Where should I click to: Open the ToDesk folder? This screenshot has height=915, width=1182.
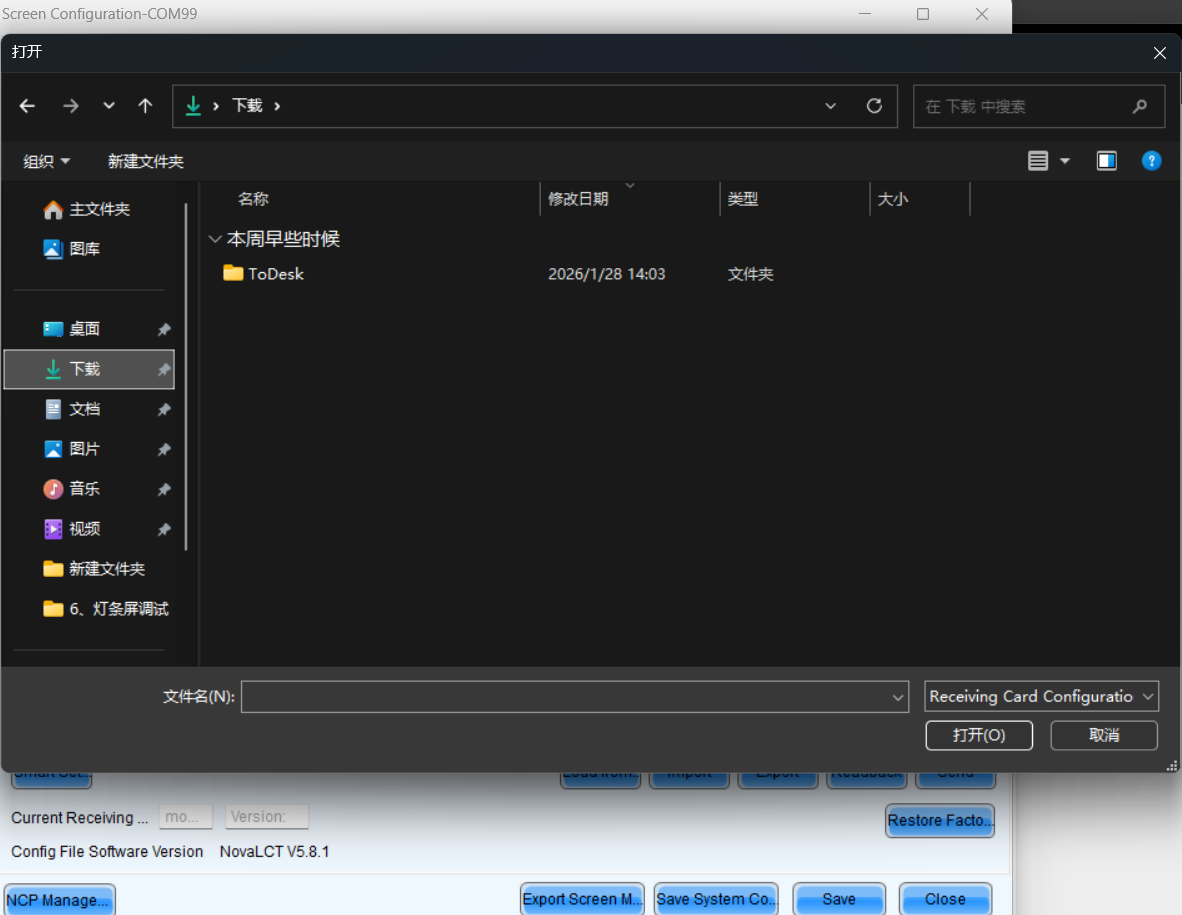coord(275,274)
